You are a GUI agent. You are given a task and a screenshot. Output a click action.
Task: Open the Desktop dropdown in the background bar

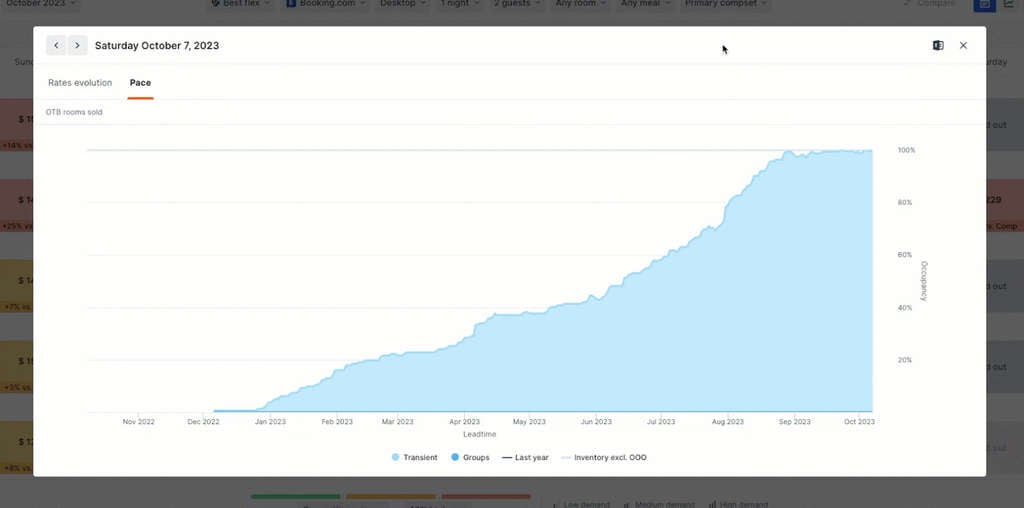tap(403, 4)
